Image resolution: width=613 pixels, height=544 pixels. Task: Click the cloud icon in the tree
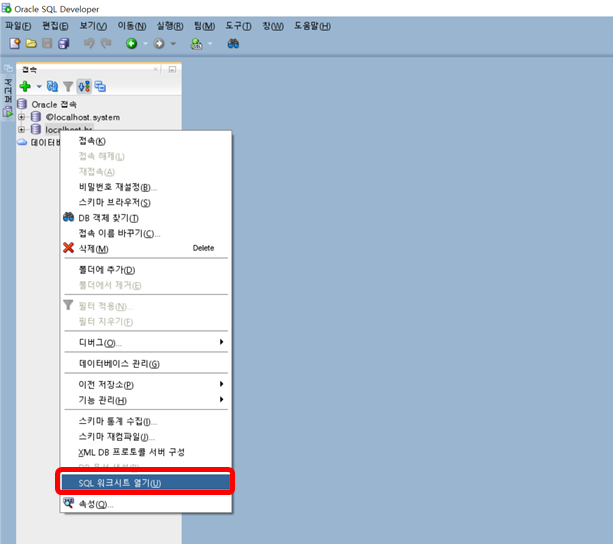click(x=22, y=142)
